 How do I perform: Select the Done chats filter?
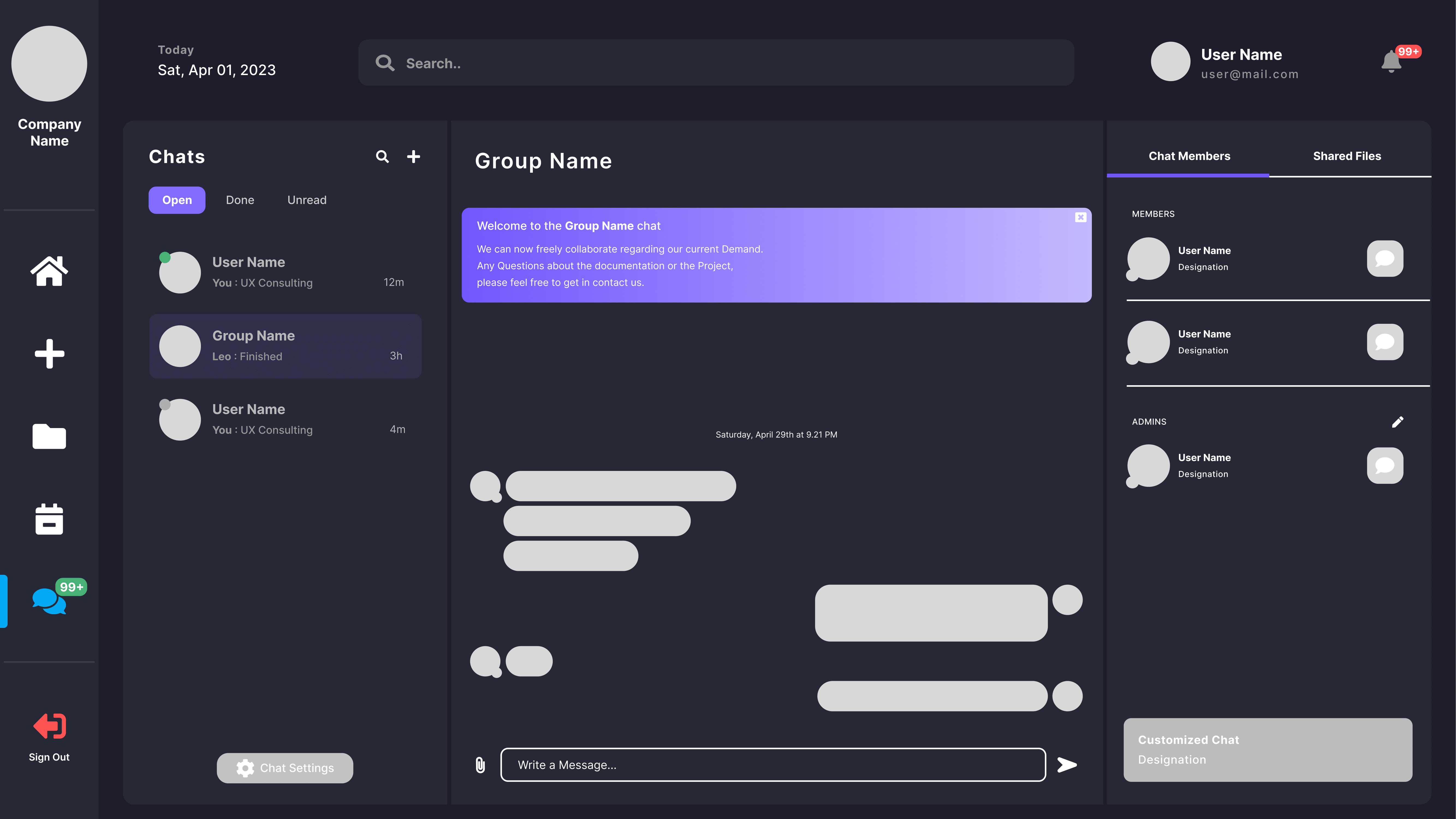tap(240, 200)
